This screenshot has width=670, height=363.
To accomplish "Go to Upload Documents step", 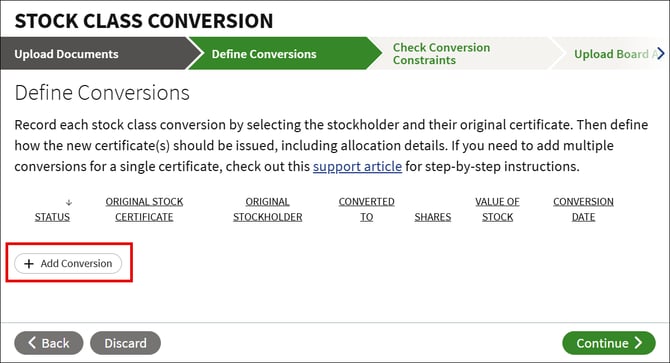I will click(x=66, y=54).
